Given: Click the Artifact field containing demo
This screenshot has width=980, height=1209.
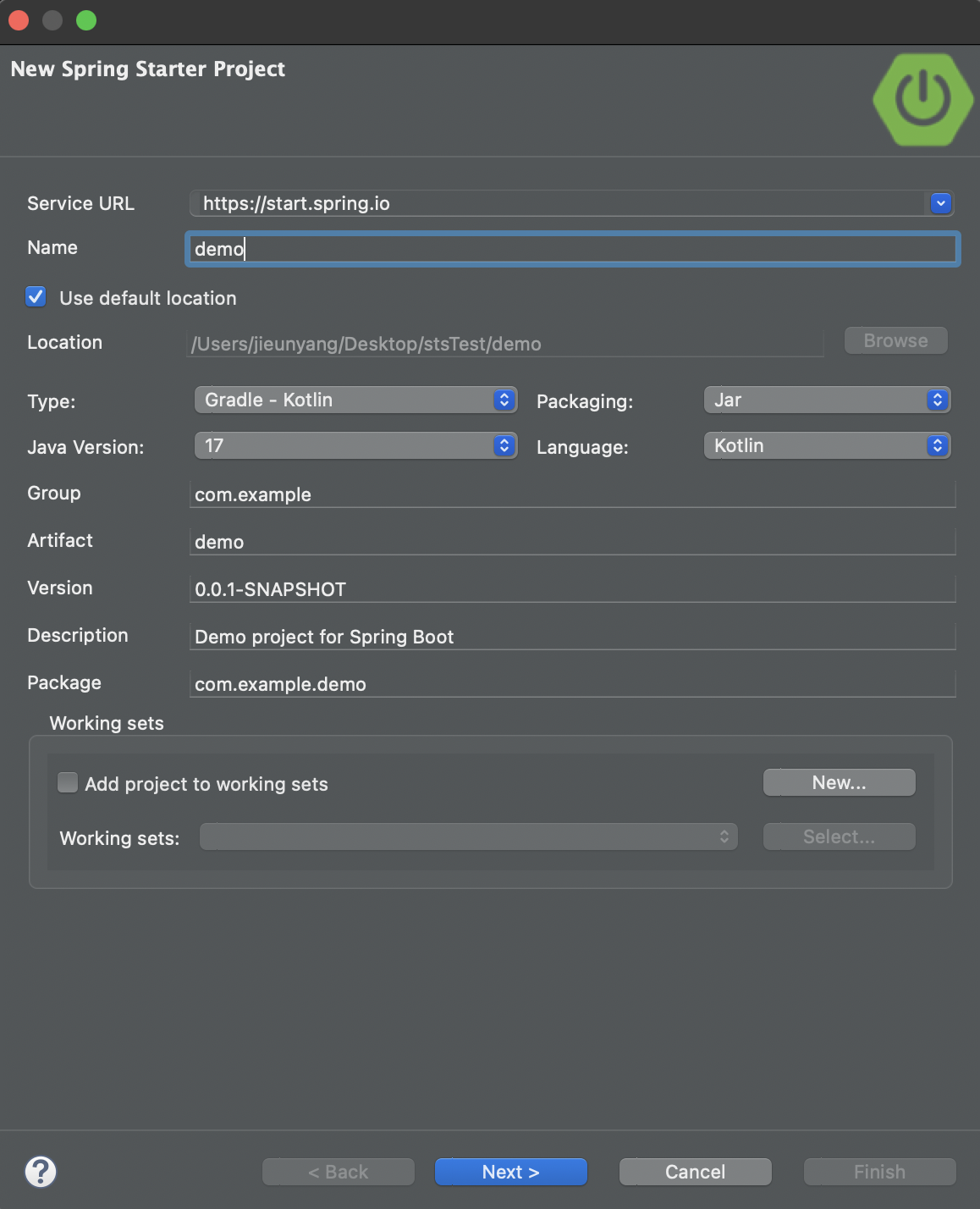Looking at the screenshot, I should coord(573,542).
